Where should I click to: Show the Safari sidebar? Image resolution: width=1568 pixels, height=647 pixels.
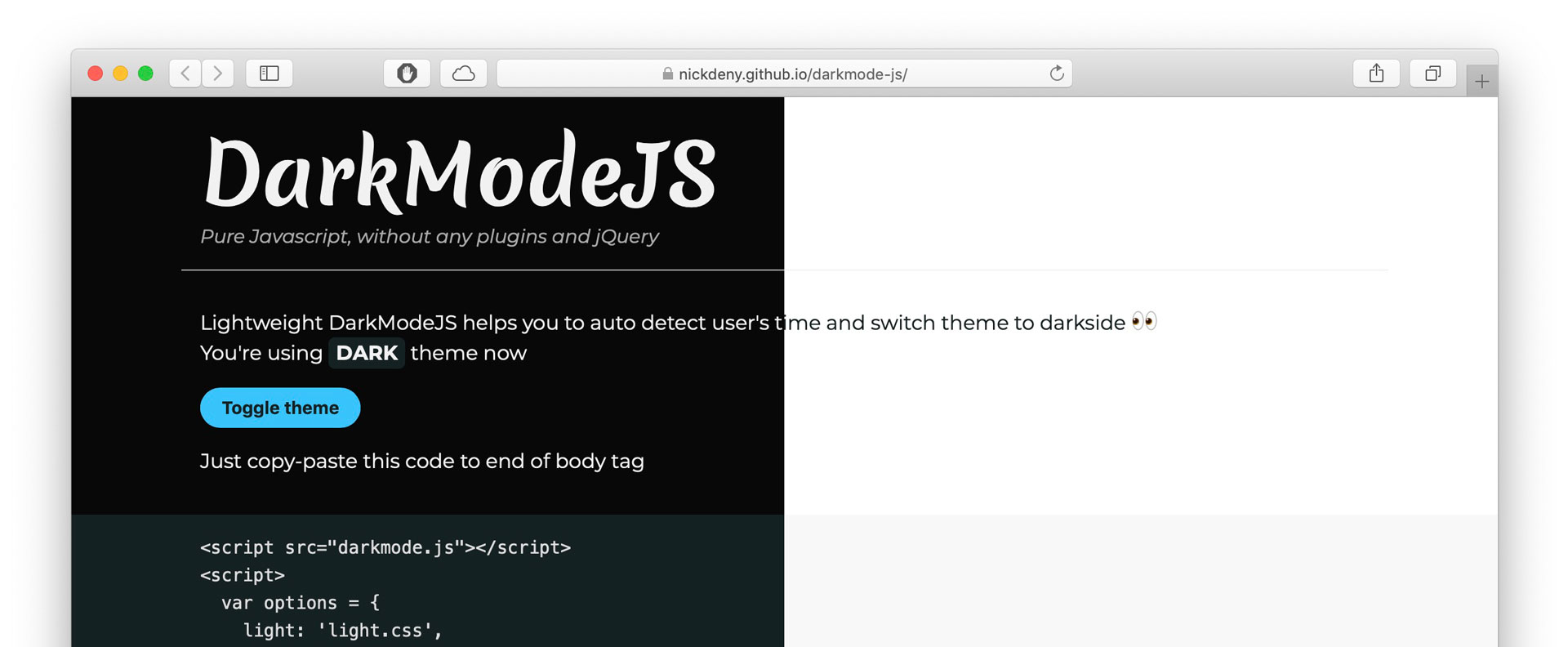point(269,74)
